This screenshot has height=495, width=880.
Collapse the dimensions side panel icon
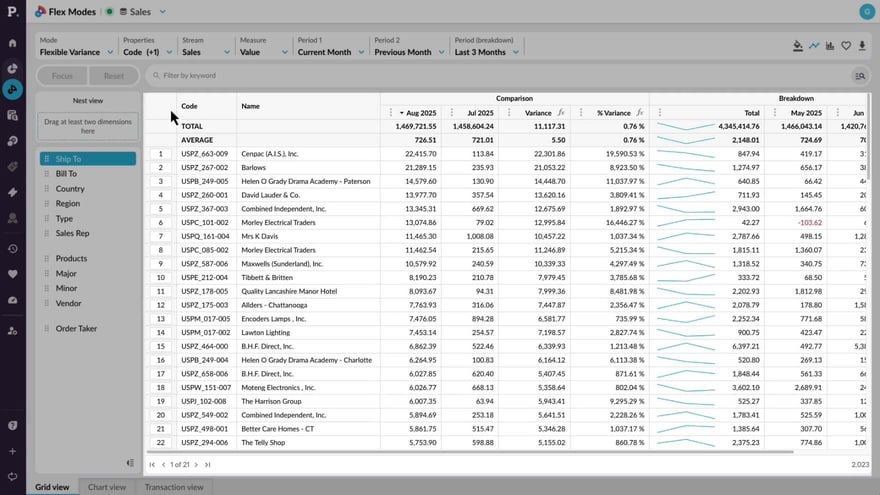130,463
